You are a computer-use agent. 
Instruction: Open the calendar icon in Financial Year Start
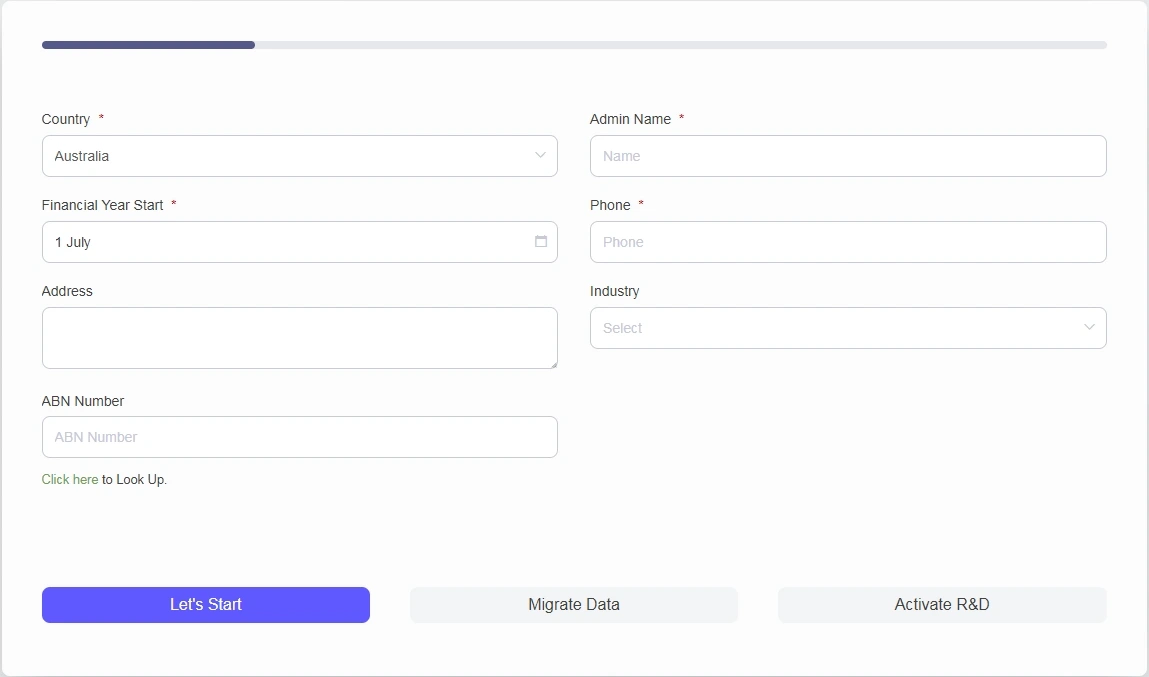[x=541, y=242]
